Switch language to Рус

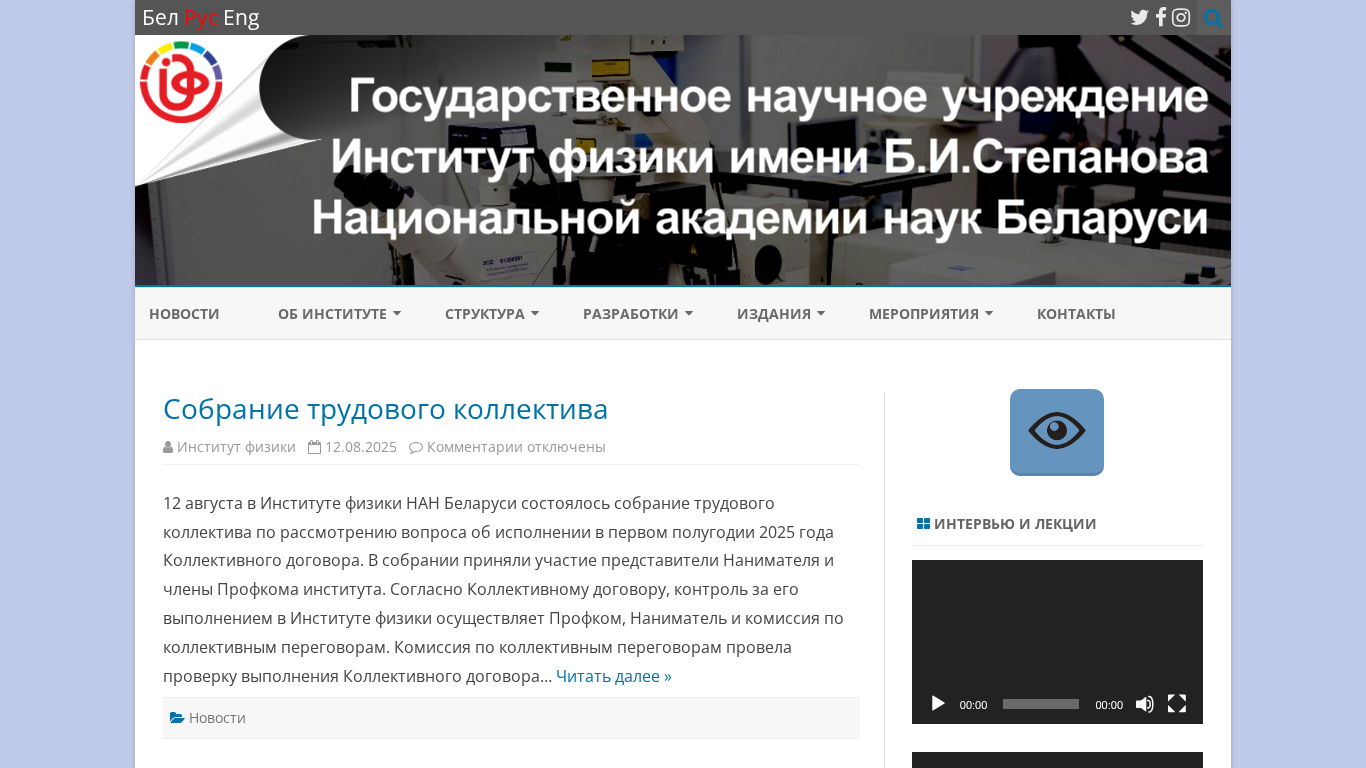201,17
